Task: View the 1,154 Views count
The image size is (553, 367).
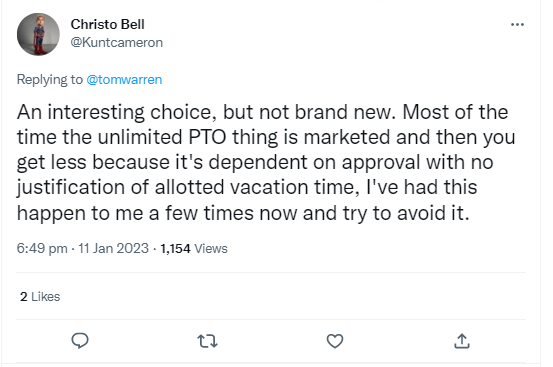Action: 194,249
